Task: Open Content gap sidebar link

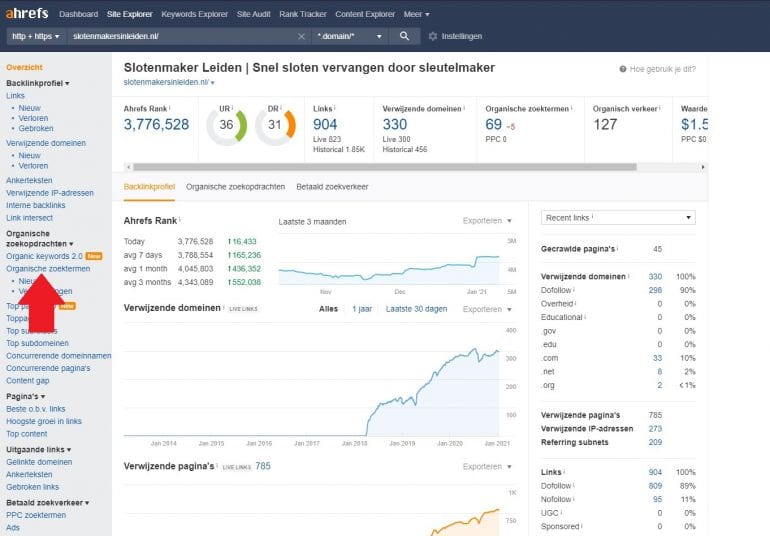Action: pos(28,381)
